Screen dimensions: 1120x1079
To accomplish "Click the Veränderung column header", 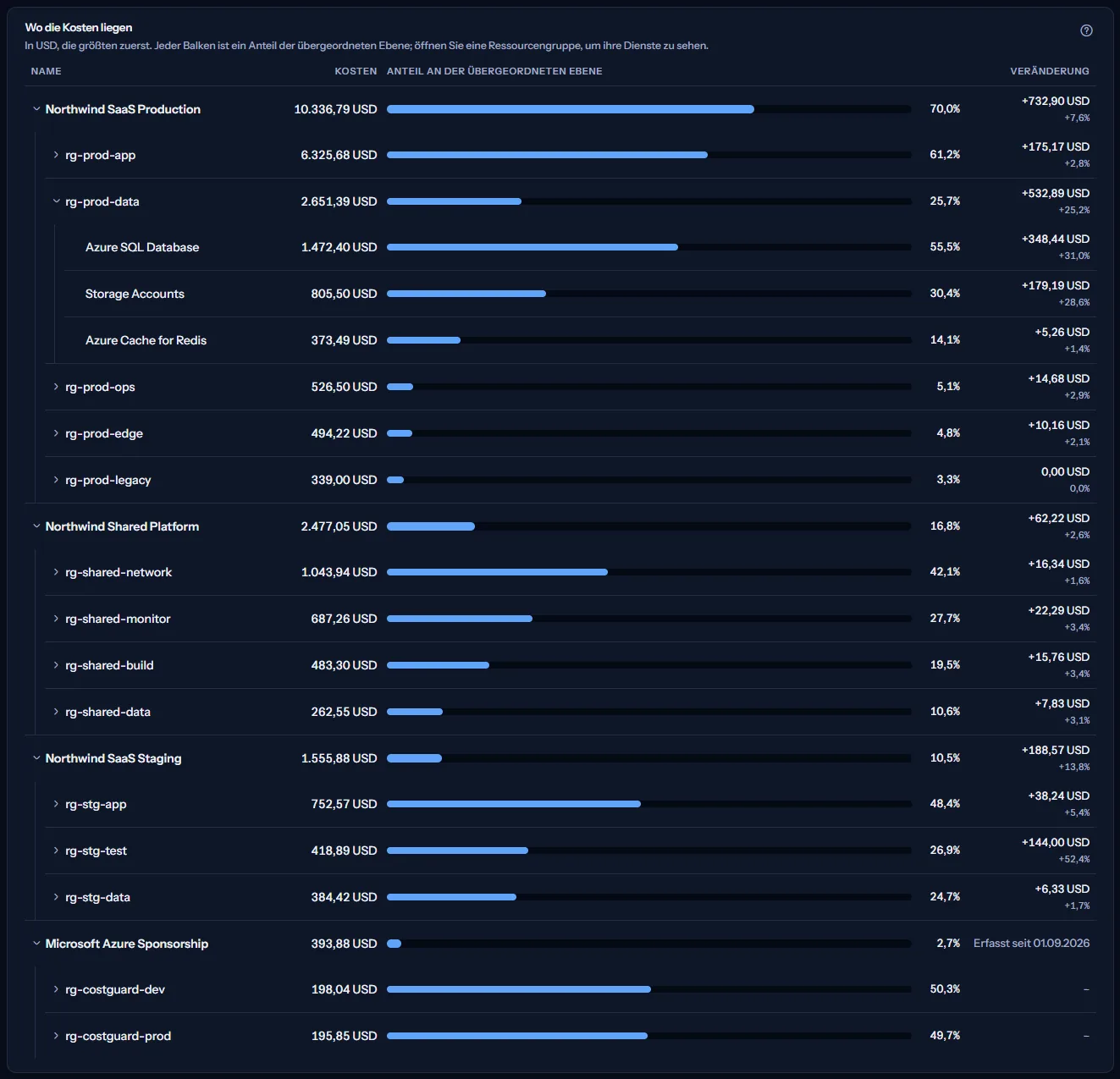I will coord(1050,71).
